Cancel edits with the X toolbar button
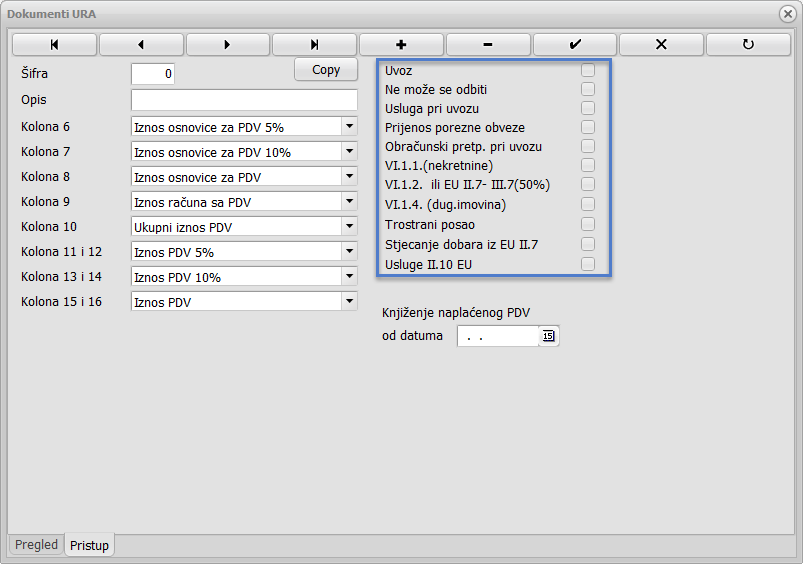 (661, 45)
